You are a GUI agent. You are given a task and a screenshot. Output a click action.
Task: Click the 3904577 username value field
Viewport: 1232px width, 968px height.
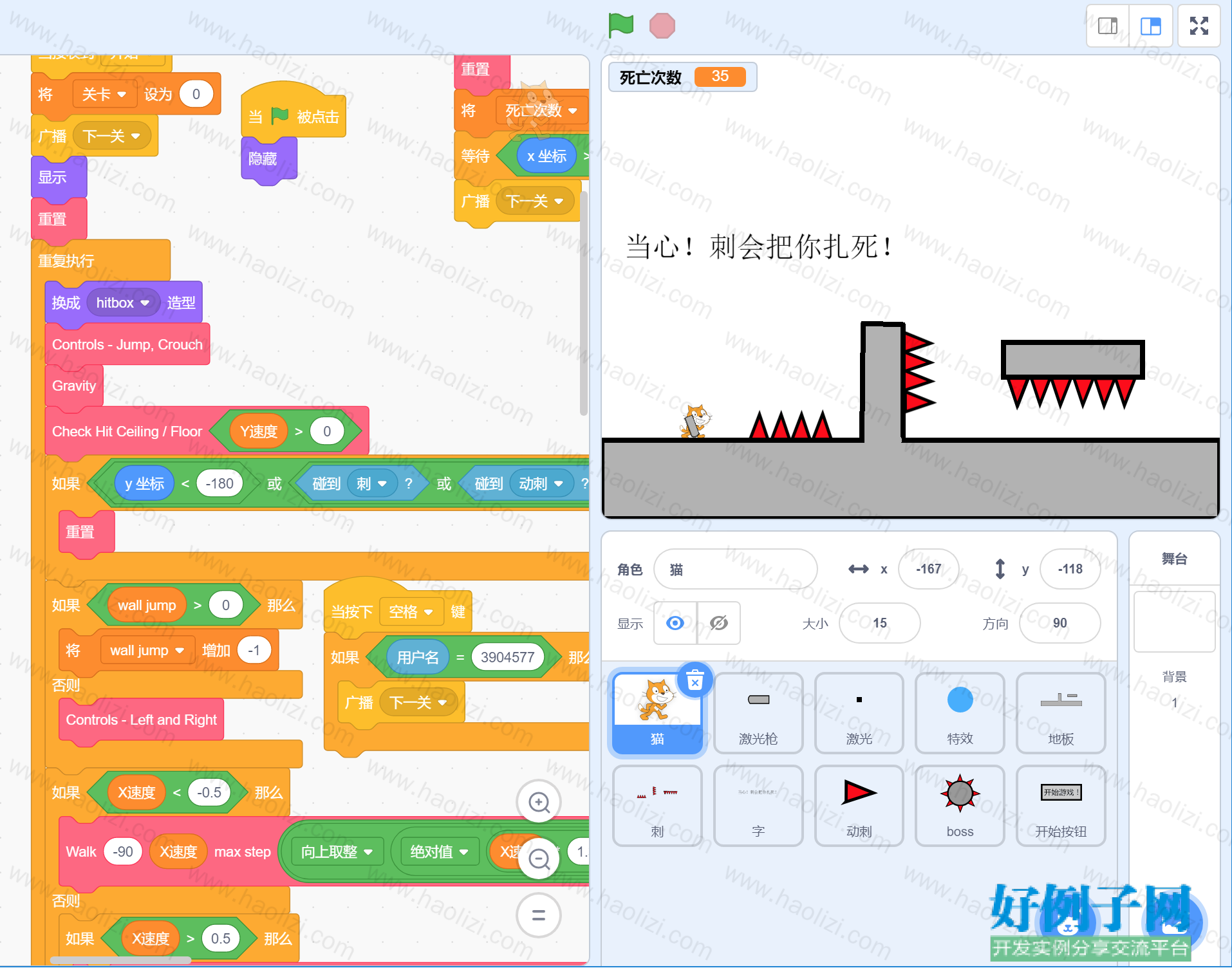coord(507,657)
